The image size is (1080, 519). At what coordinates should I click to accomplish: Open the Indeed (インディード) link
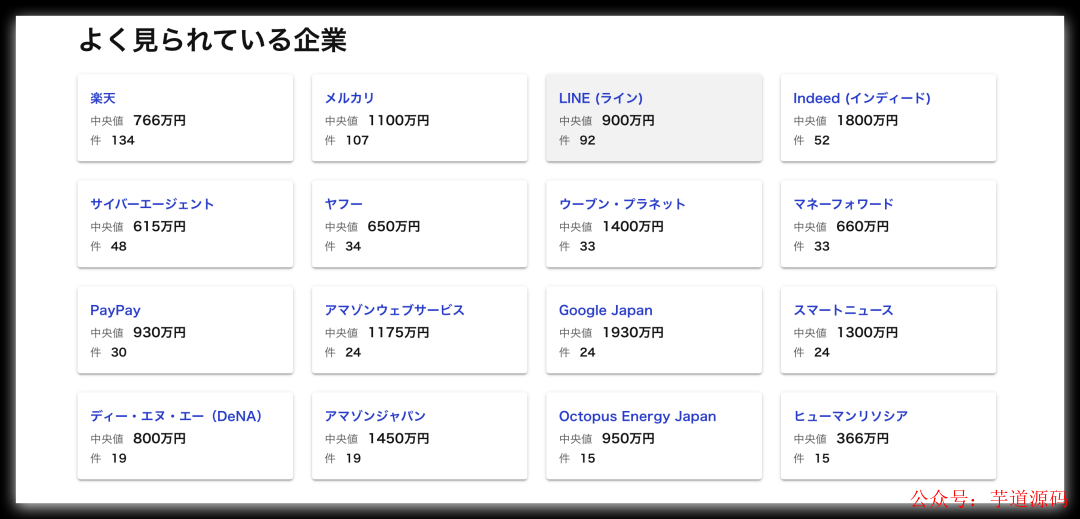(862, 98)
